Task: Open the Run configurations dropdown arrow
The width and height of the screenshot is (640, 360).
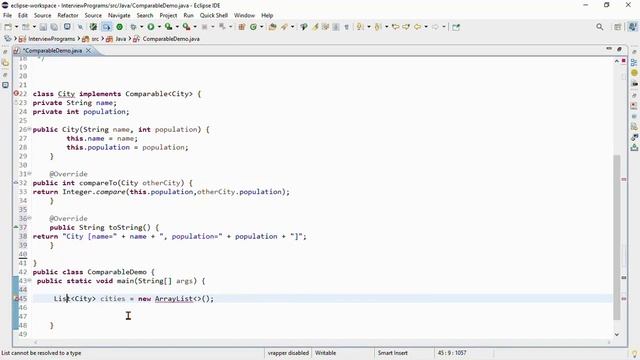Action: click(159, 27)
